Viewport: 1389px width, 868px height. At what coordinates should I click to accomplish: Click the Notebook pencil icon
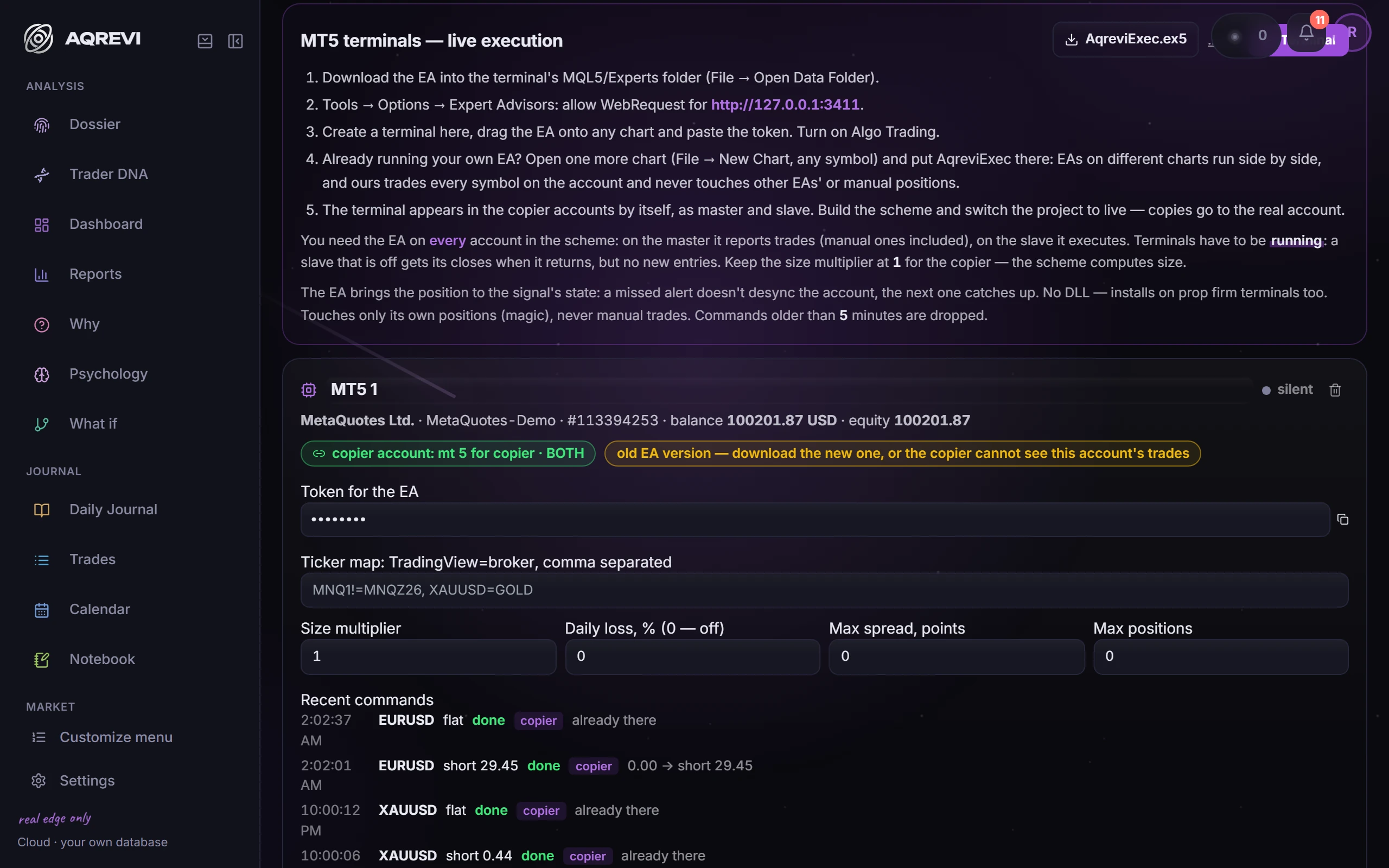click(x=41, y=660)
